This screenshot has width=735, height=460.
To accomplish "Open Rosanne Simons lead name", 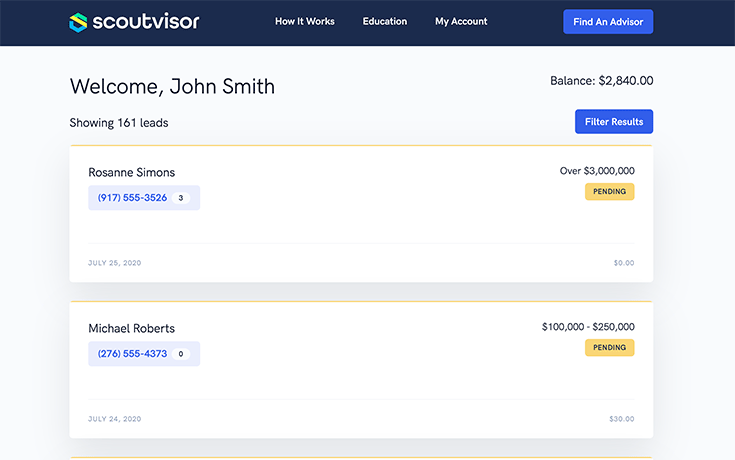I will pyautogui.click(x=131, y=173).
